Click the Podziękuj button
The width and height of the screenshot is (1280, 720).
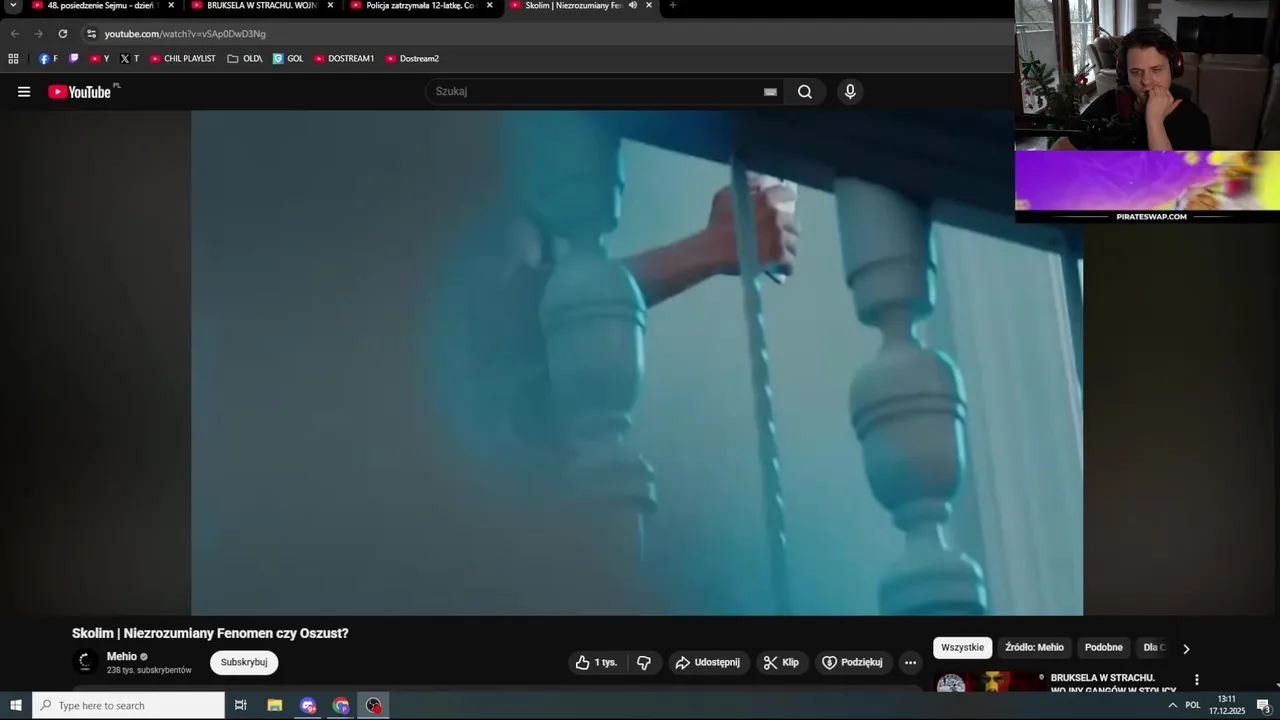point(853,662)
